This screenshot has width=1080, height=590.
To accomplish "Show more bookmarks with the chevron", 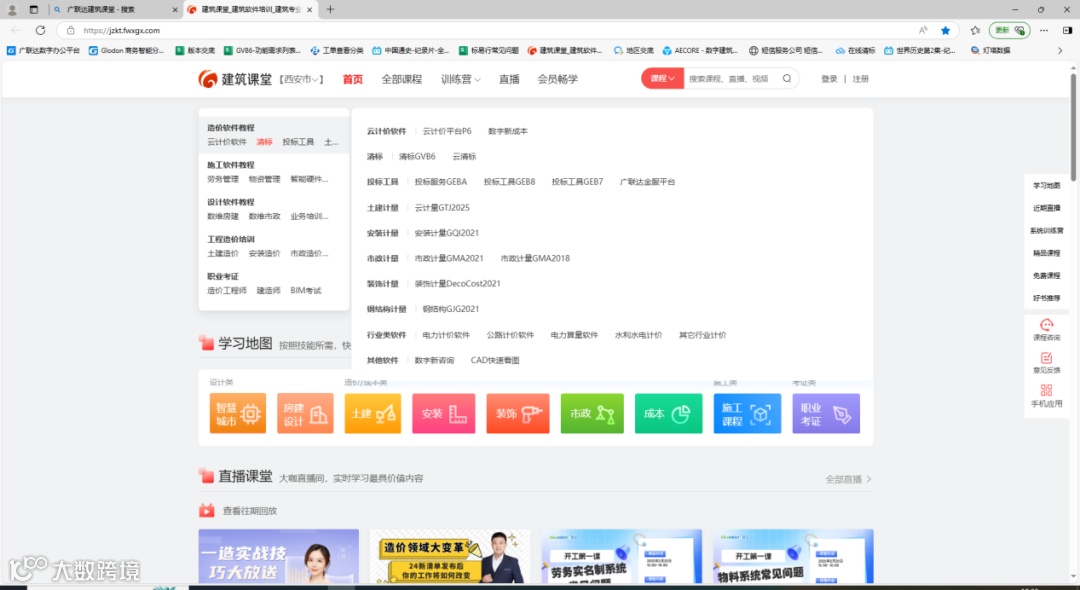I will (x=1060, y=50).
